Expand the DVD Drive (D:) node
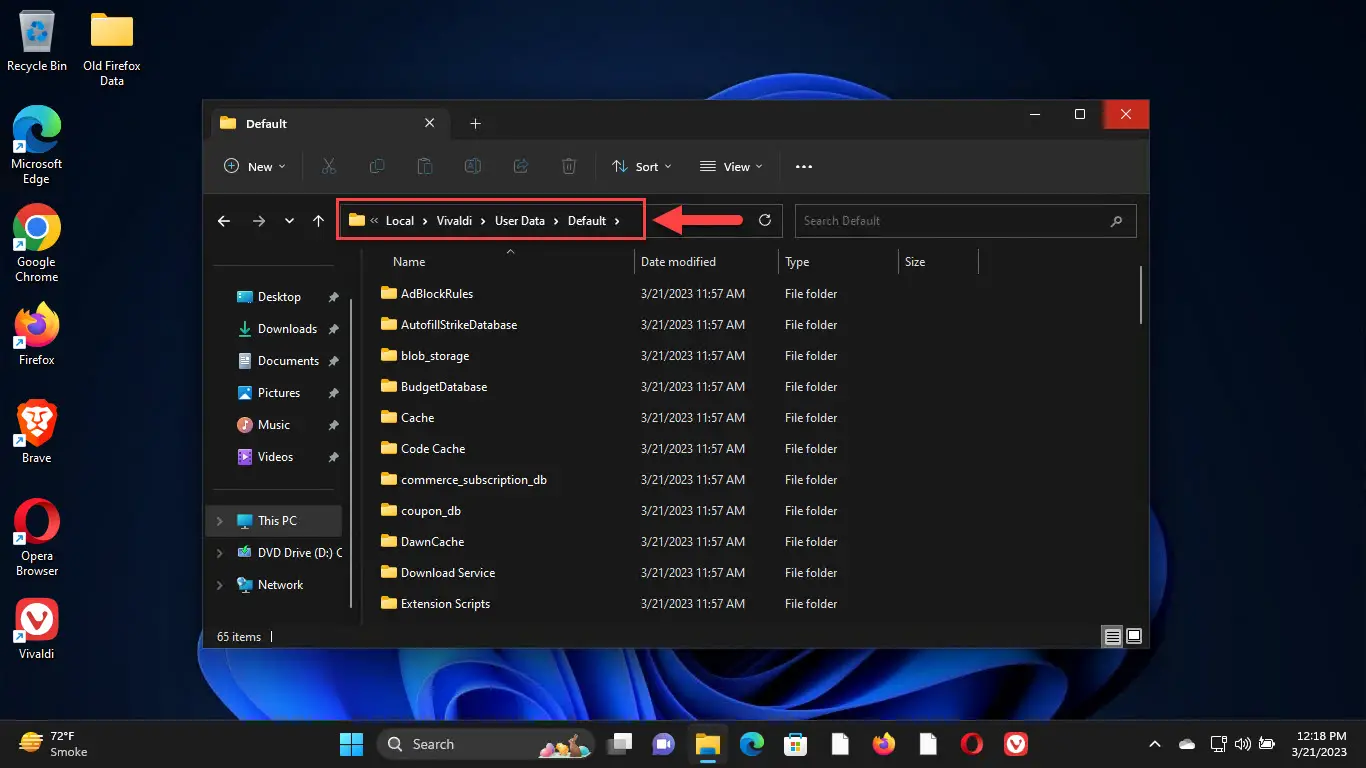Image resolution: width=1366 pixels, height=768 pixels. click(220, 553)
